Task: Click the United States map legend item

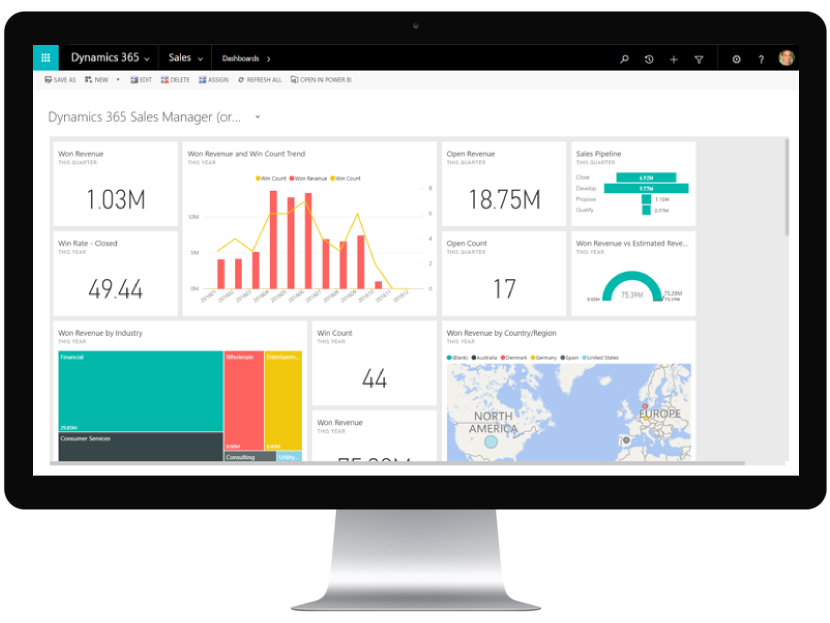Action: tap(600, 358)
